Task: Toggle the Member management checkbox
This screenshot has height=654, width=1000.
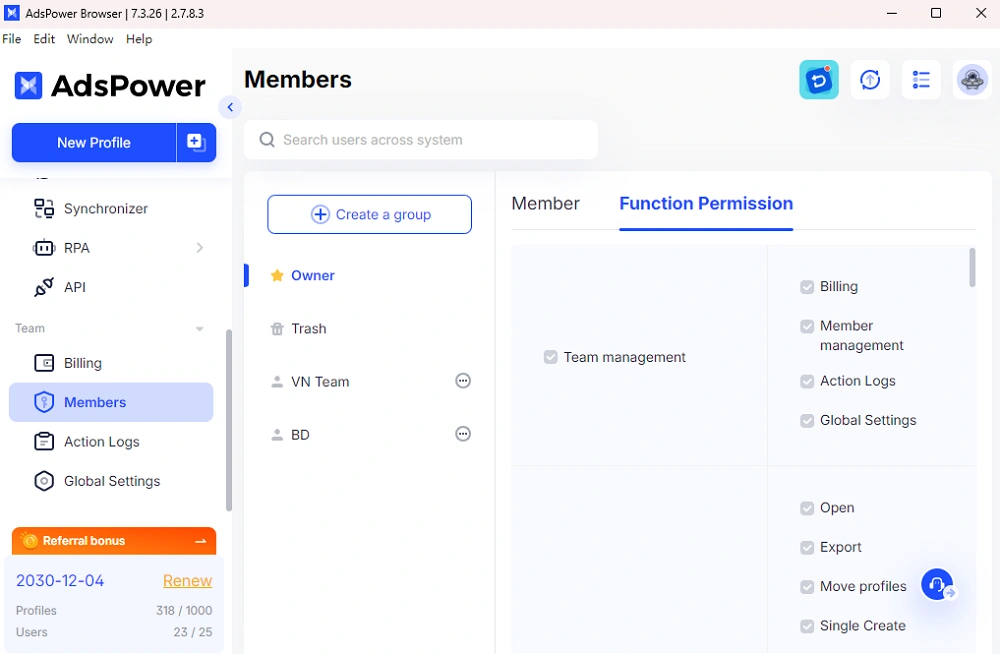Action: pyautogui.click(x=807, y=326)
